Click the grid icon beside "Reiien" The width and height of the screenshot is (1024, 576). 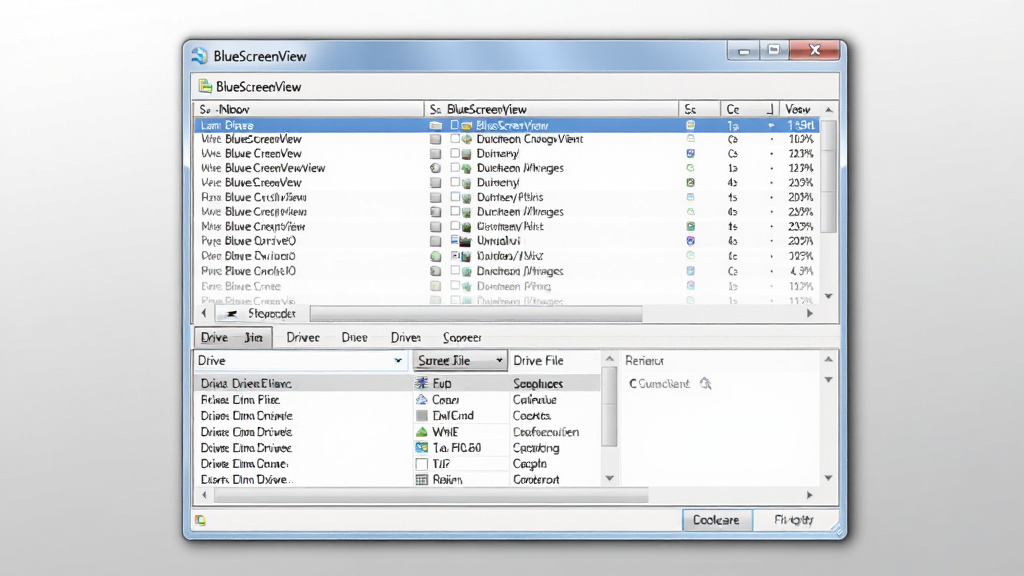pos(422,480)
